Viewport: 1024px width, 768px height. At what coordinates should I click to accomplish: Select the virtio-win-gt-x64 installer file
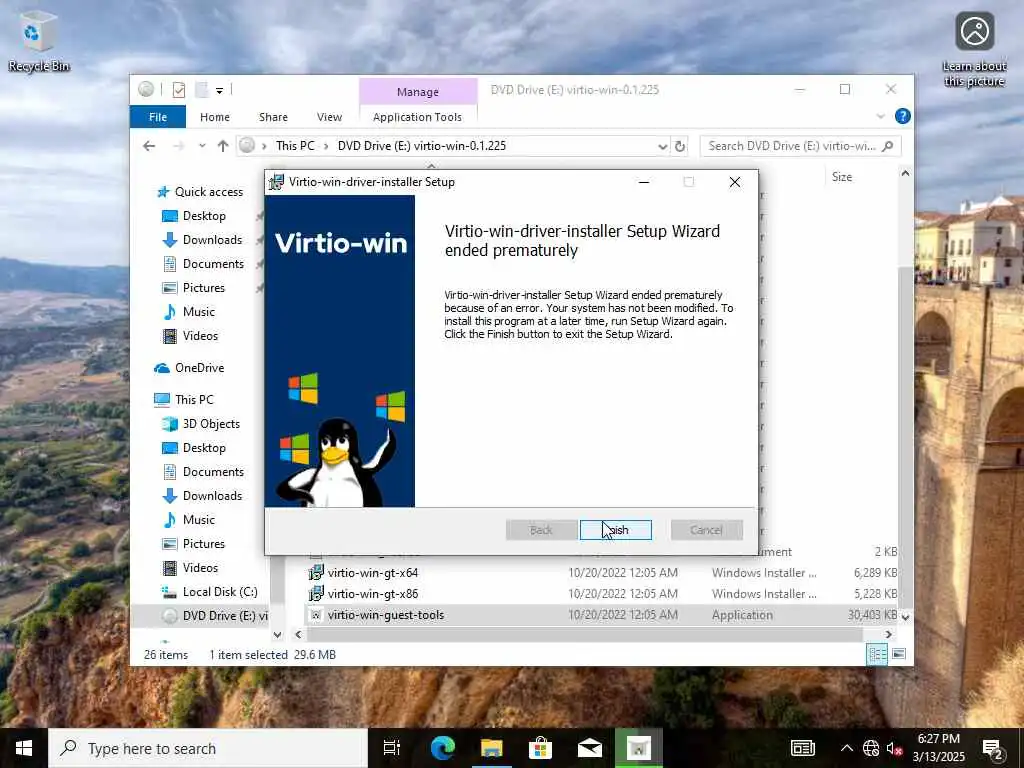click(373, 573)
